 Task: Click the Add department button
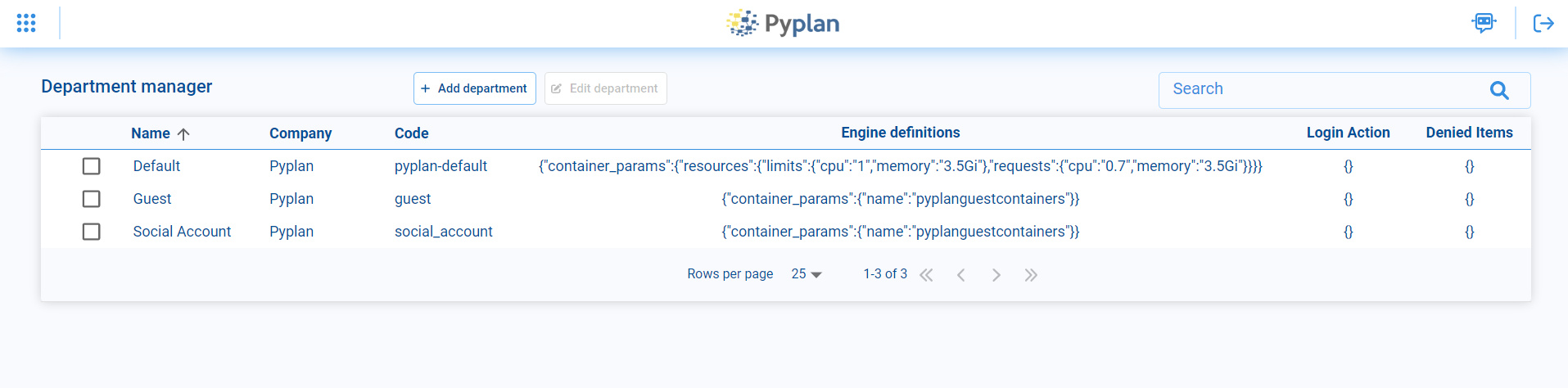[475, 88]
